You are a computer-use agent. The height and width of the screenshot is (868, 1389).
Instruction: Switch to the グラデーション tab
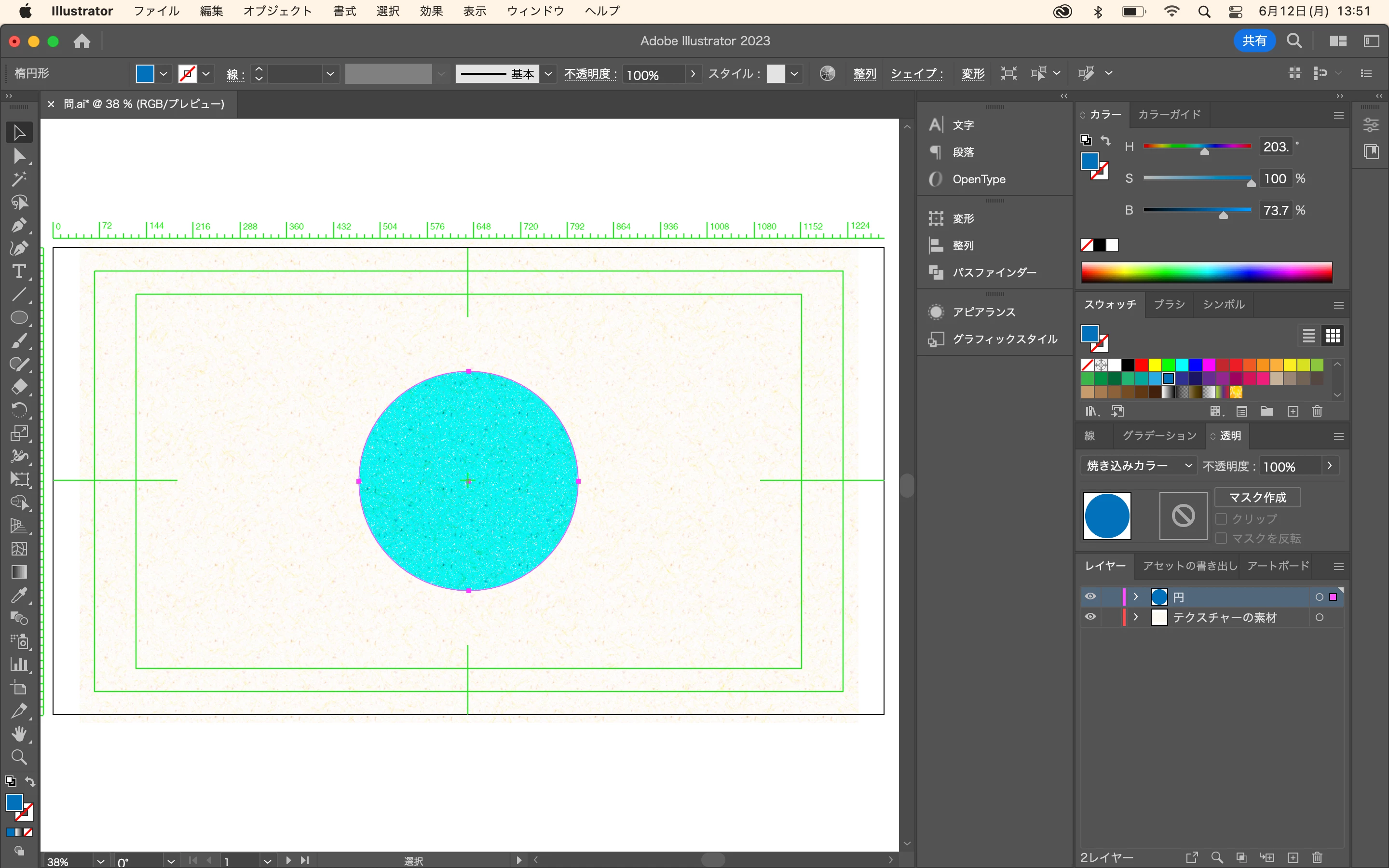pyautogui.click(x=1159, y=436)
